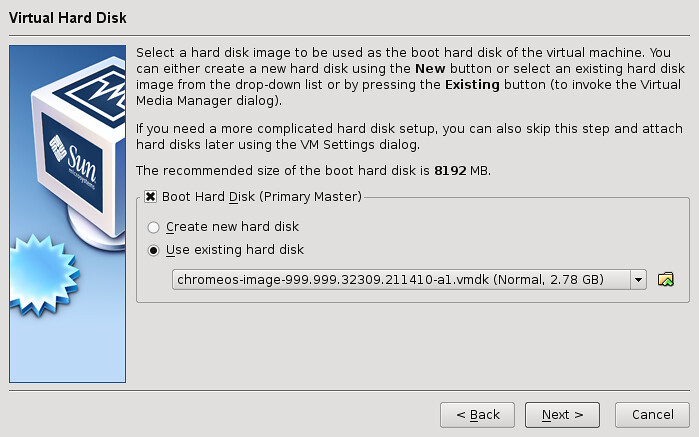Toggle the Boot Hard Disk checkbox
The width and height of the screenshot is (699, 437).
click(150, 197)
